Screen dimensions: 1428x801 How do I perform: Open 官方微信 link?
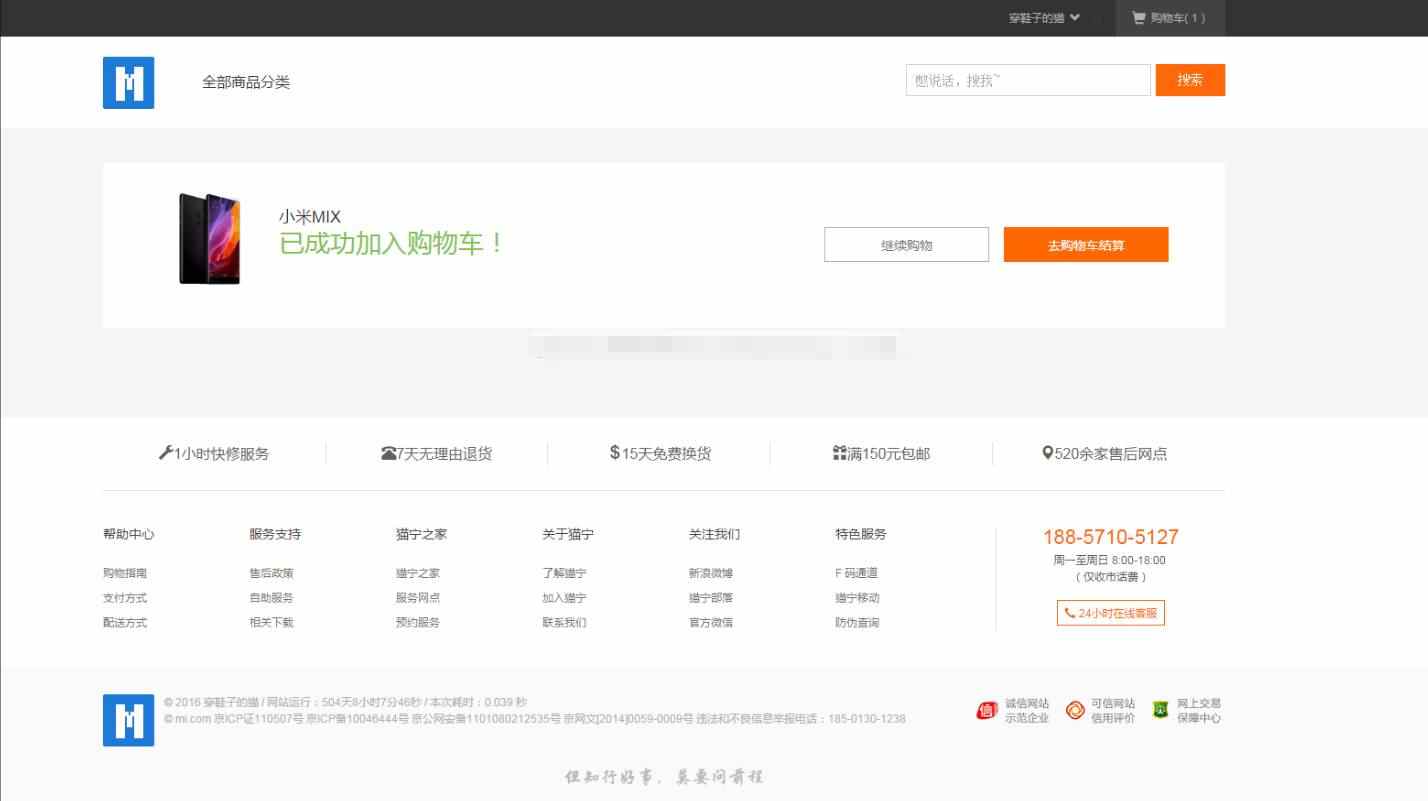711,622
